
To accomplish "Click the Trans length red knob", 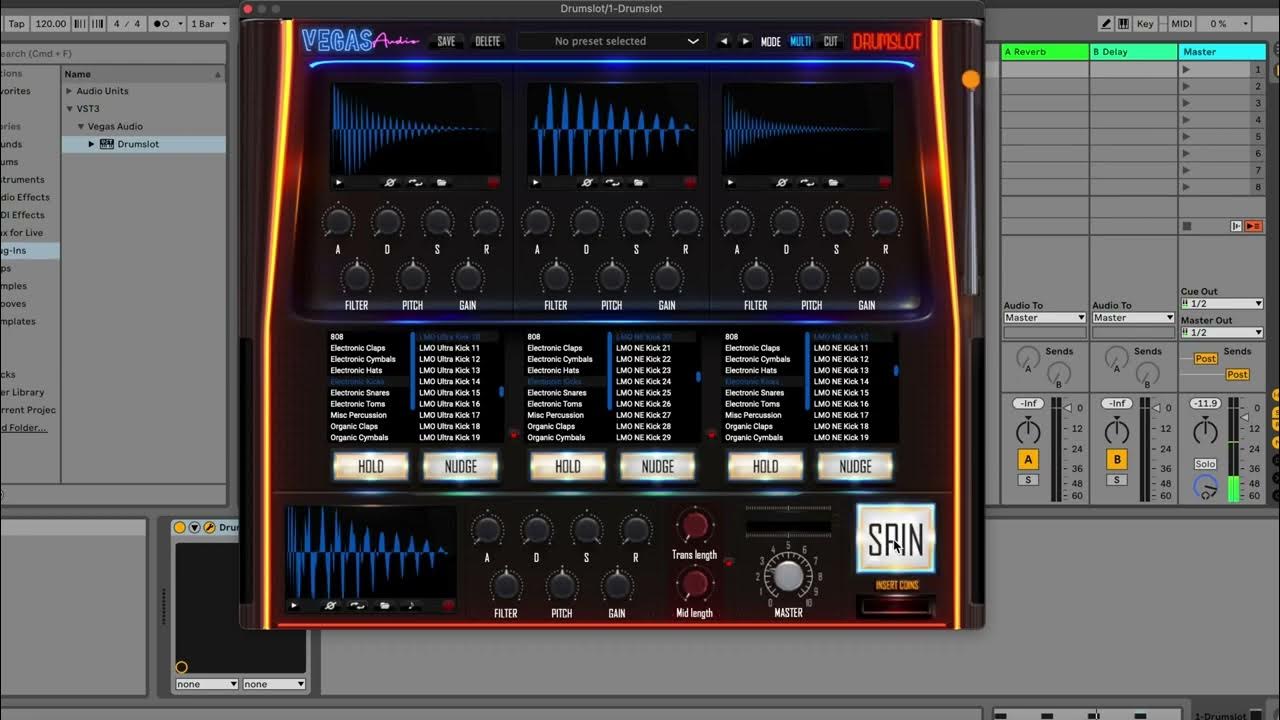I will (694, 525).
